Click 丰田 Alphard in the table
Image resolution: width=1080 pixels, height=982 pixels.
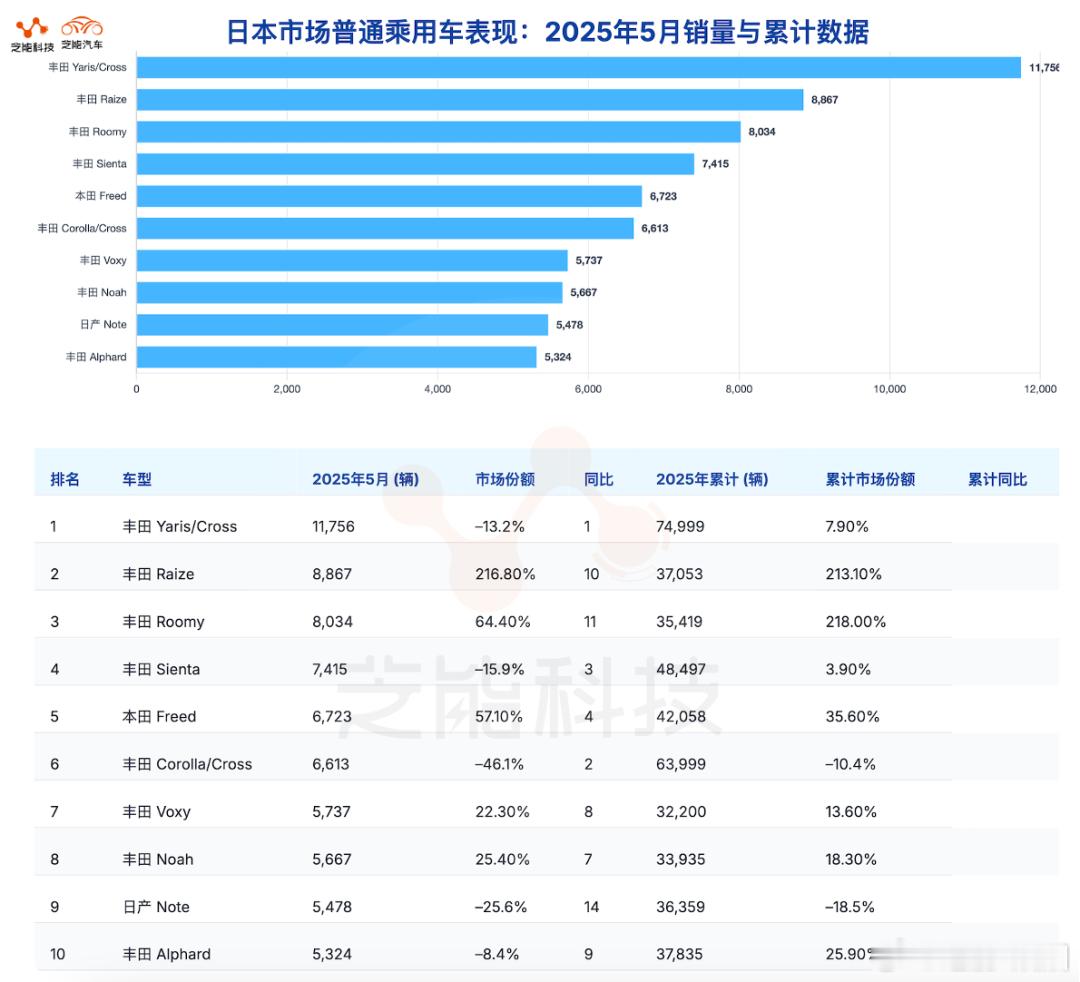click(167, 954)
